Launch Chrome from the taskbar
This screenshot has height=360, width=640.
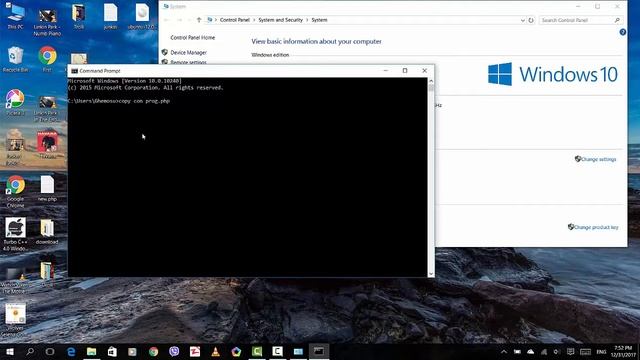(x=153, y=351)
